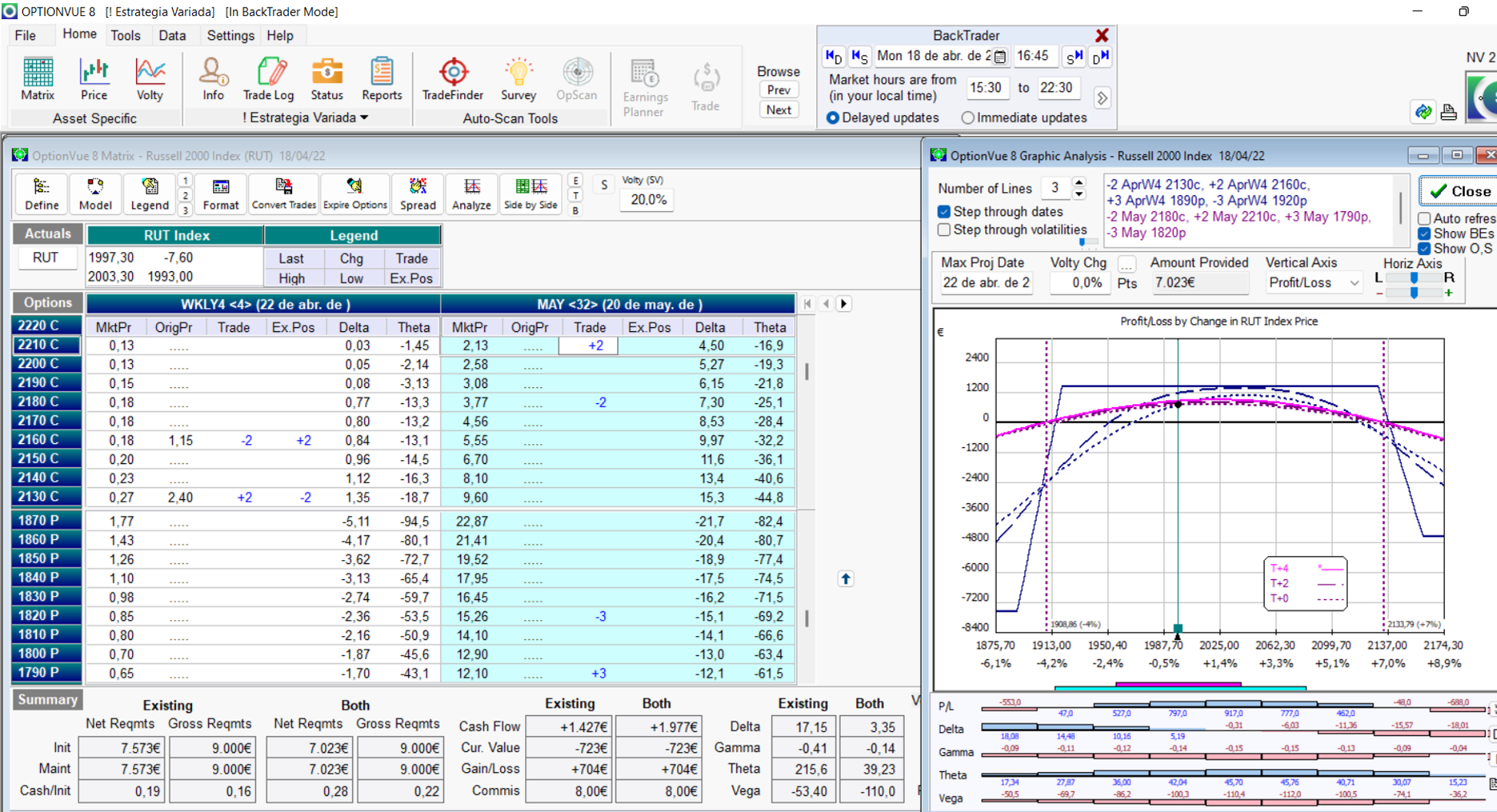
Task: Open the Tools menu
Action: 125,35
